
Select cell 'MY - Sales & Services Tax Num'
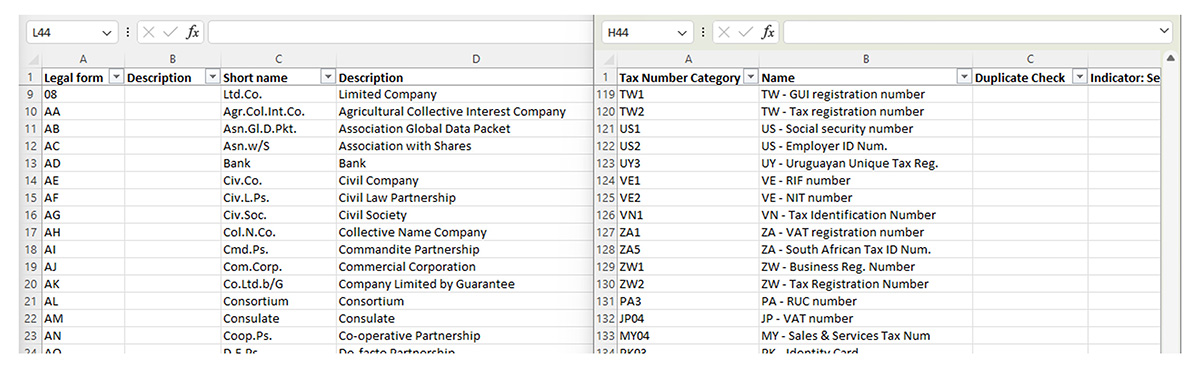tap(866, 336)
